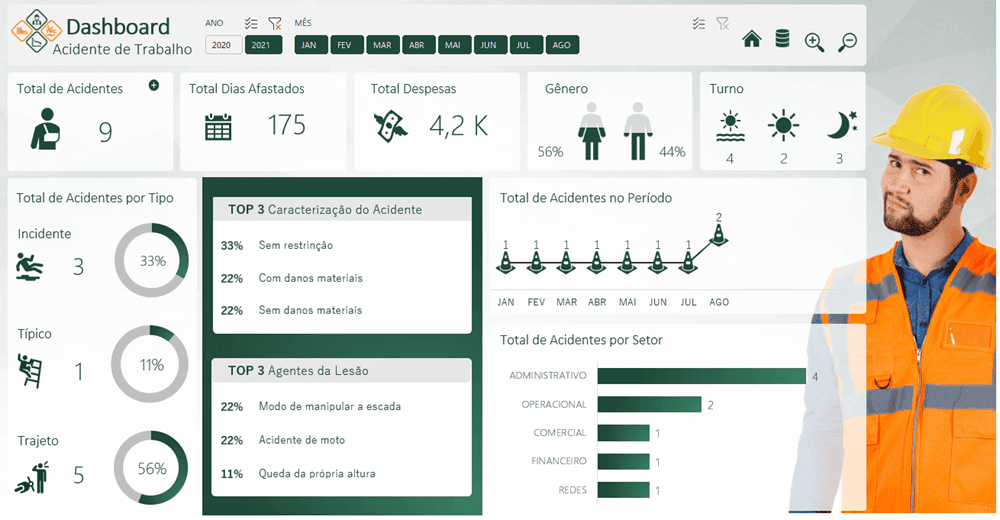
Task: Click the 175 days value
Action: 286,125
